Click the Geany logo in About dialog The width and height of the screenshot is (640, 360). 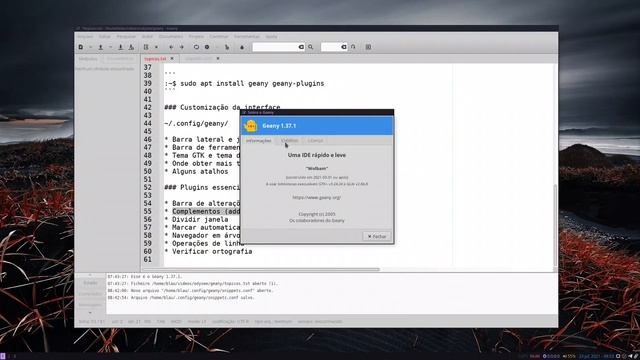click(251, 126)
